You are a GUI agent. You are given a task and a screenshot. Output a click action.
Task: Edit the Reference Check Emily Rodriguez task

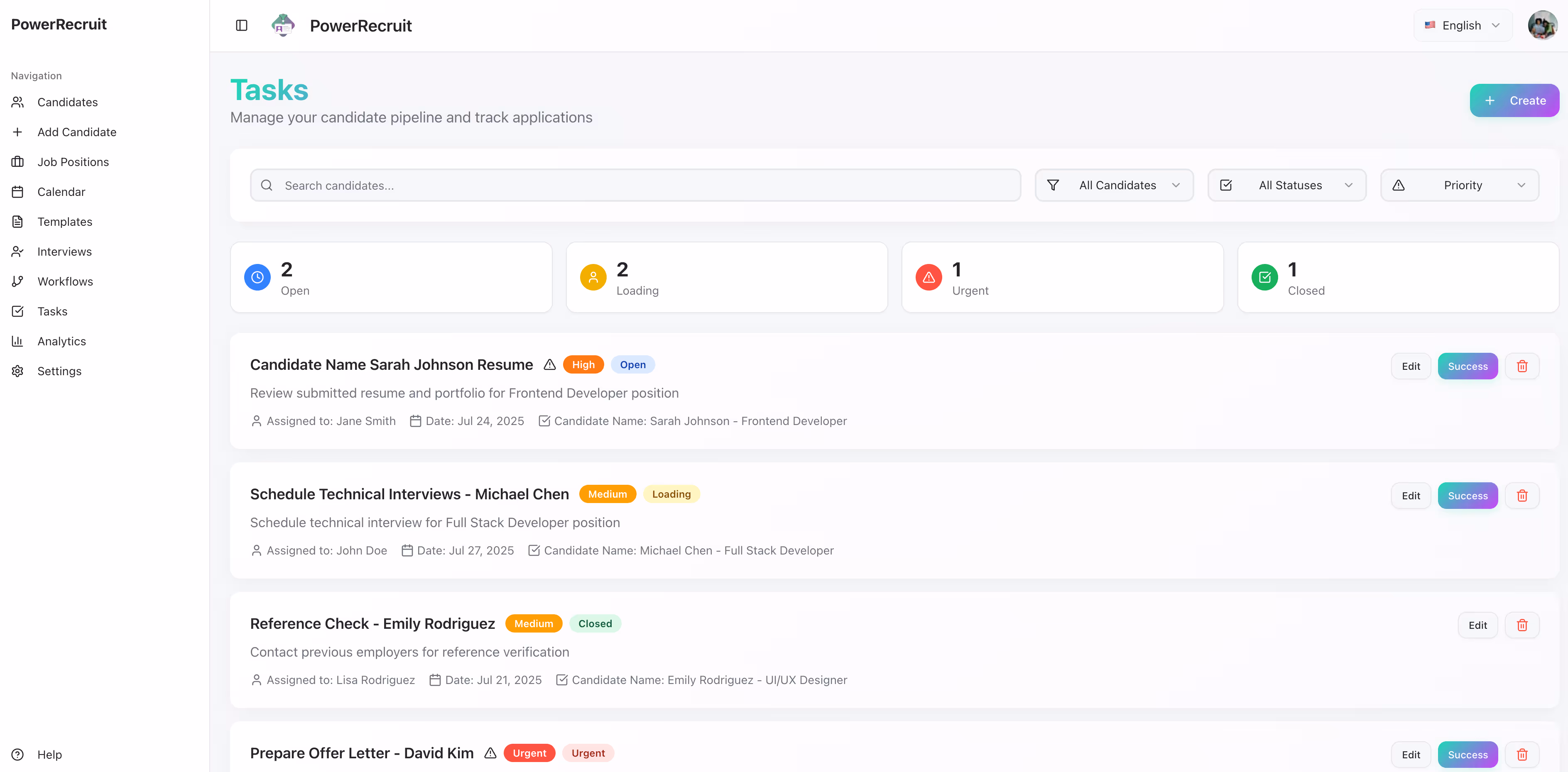[x=1477, y=625]
